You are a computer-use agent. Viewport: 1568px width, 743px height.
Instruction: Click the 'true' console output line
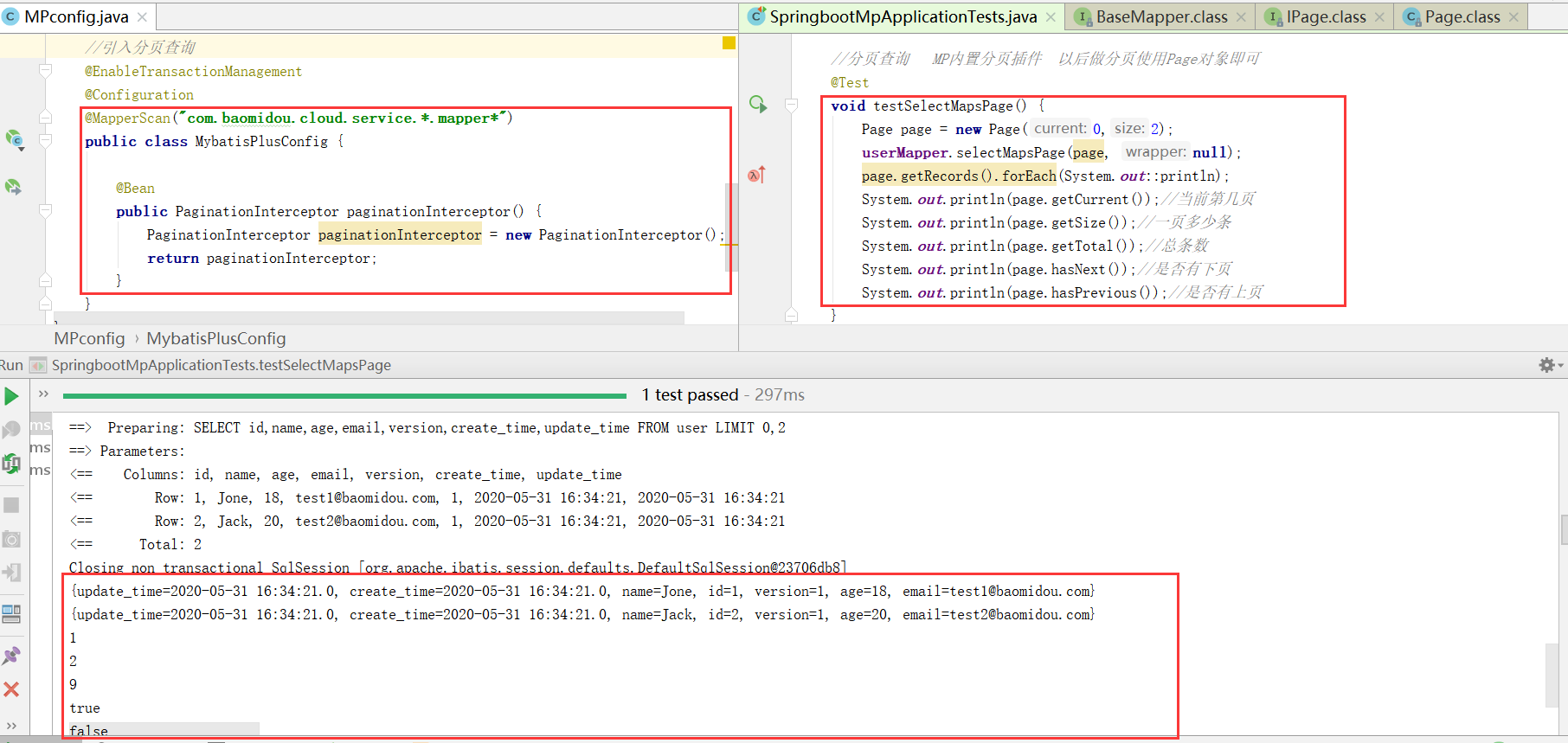(x=85, y=708)
